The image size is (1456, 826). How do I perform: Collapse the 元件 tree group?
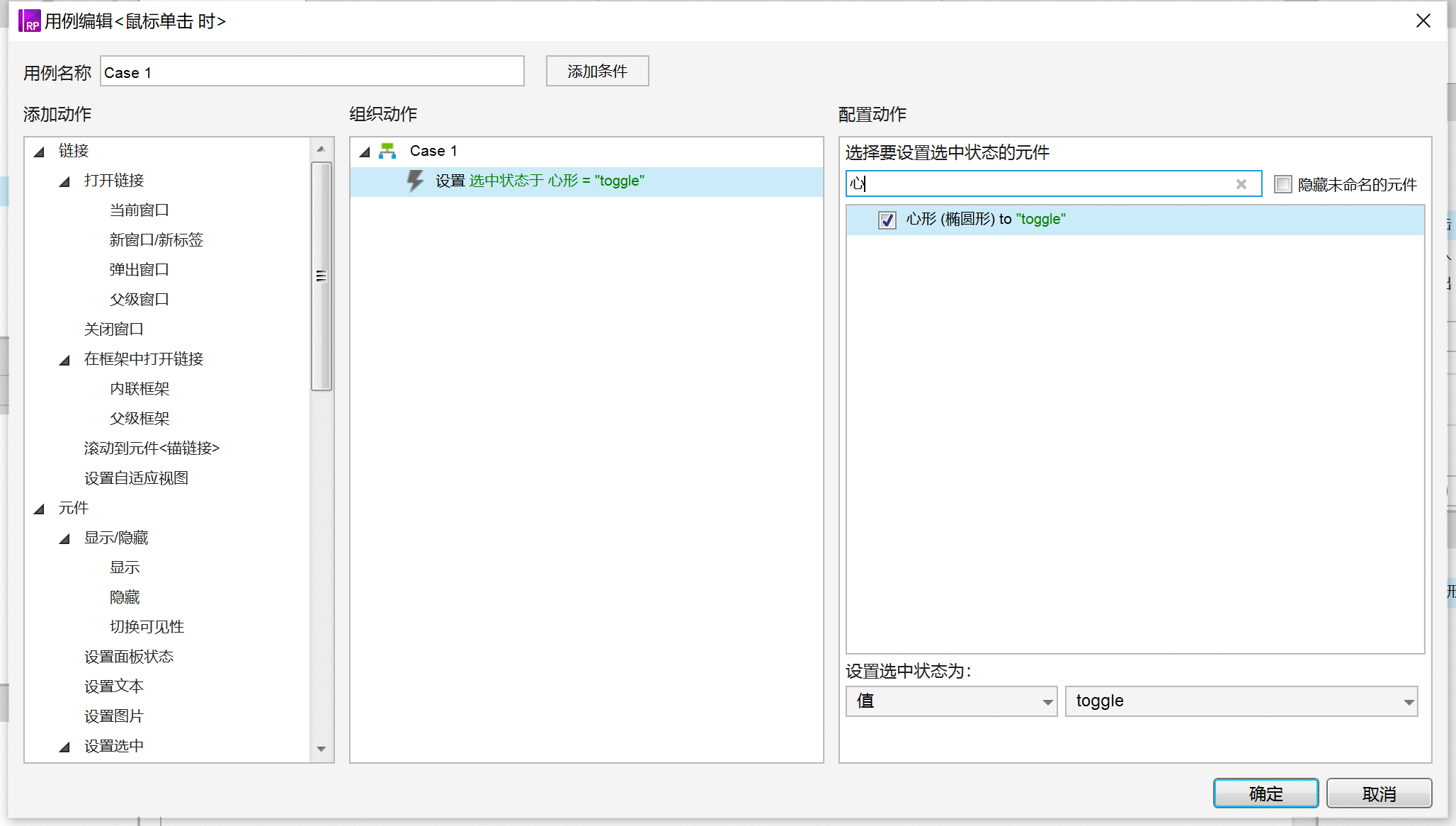pos(40,509)
